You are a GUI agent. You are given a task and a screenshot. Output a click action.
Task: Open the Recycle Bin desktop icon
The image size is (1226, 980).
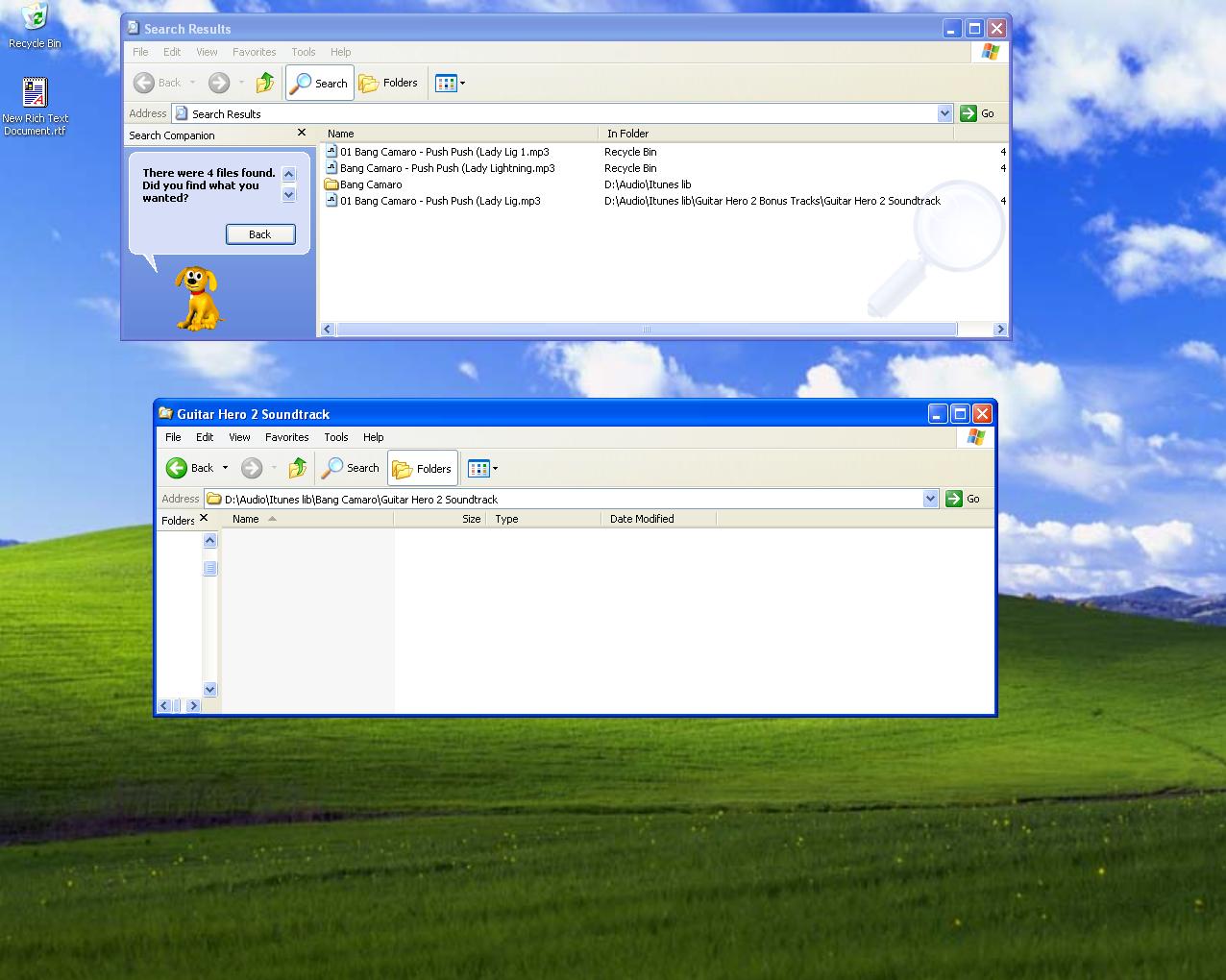(35, 26)
